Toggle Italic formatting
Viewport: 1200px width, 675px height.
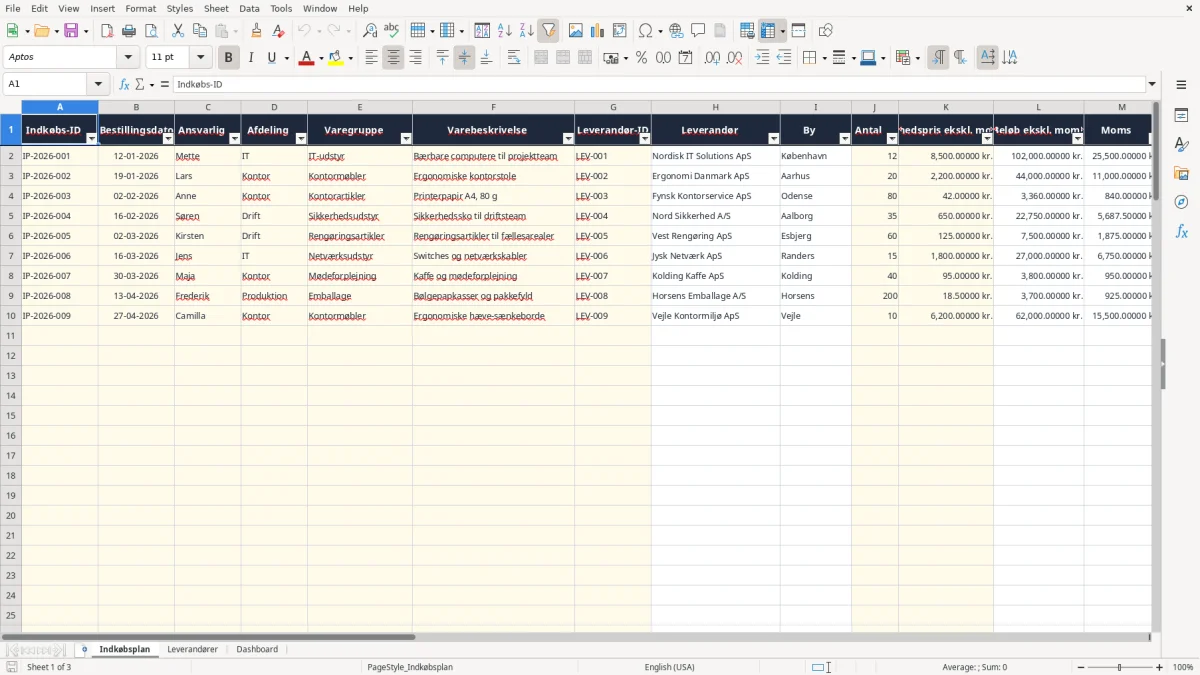[x=250, y=58]
